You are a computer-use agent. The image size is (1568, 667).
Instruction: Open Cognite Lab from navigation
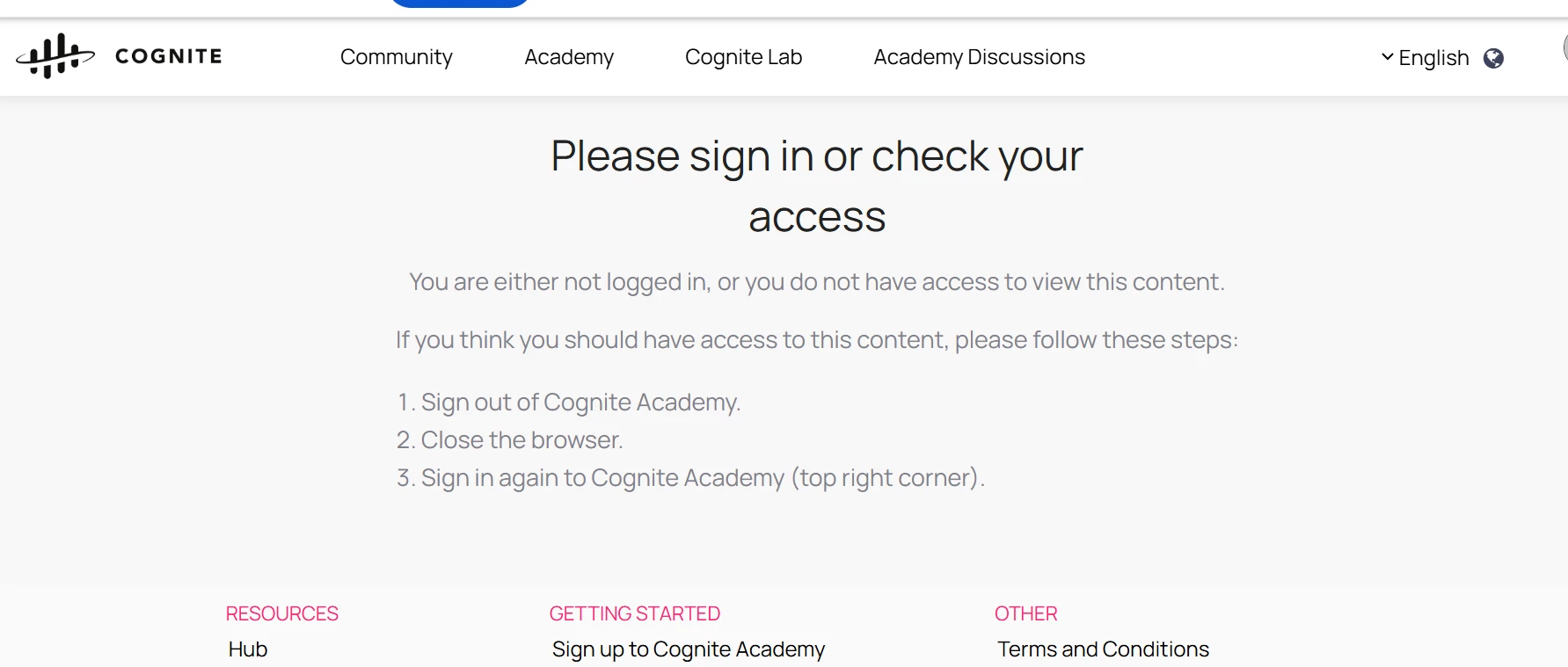point(743,57)
